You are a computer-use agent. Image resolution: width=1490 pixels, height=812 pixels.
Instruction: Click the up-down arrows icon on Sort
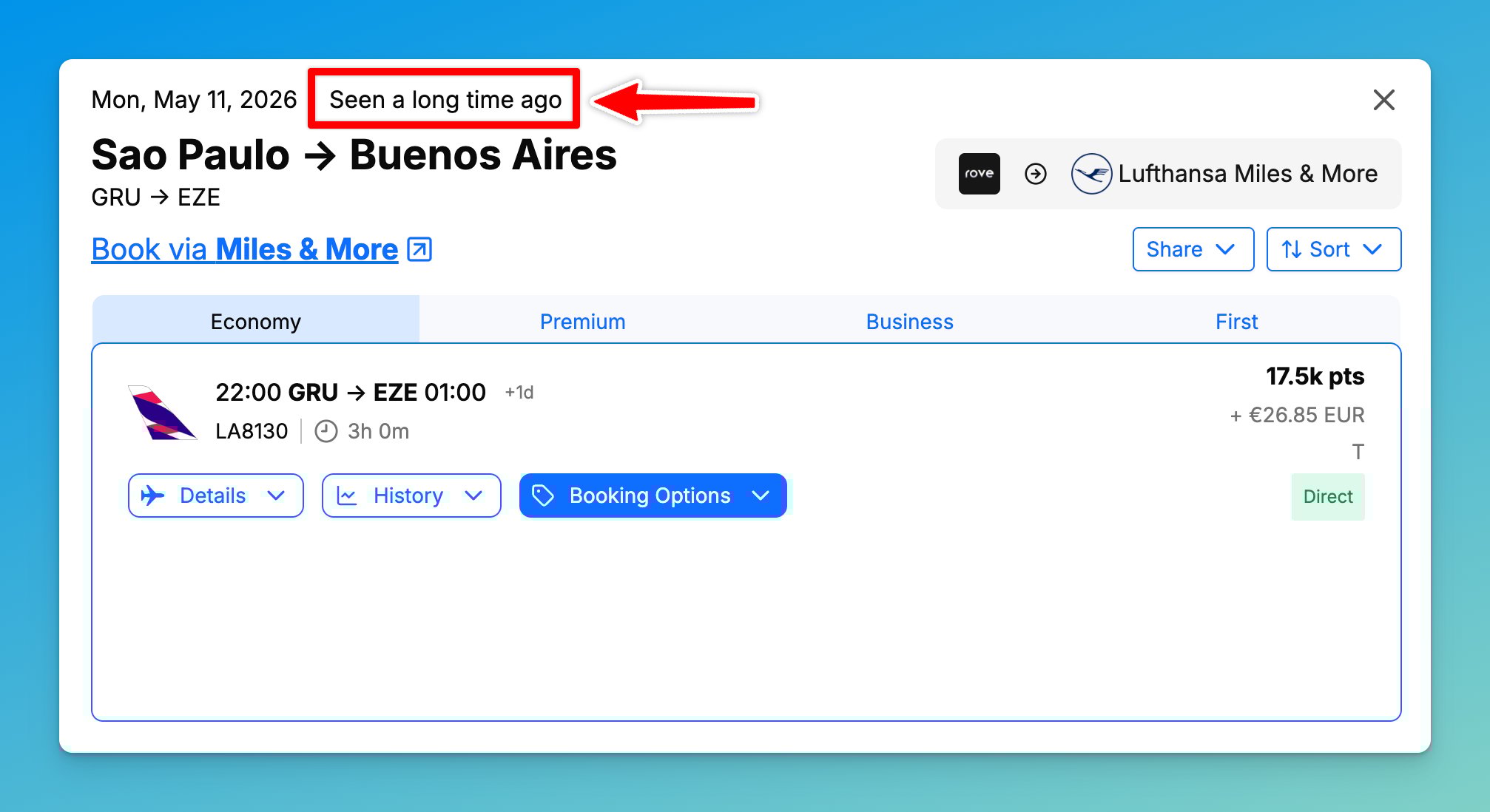(x=1292, y=249)
